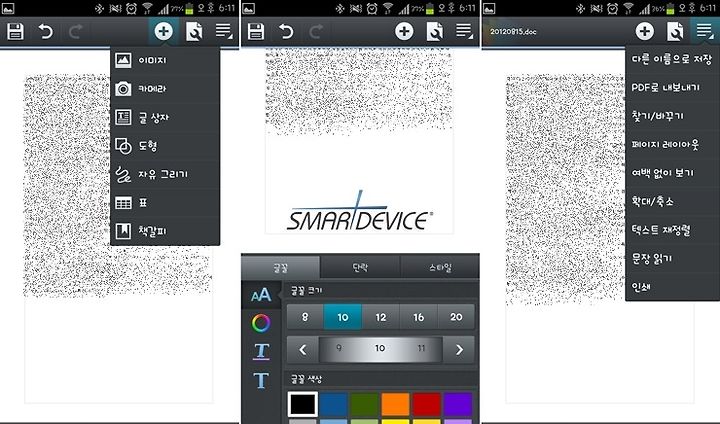
Task: Choose the orange font color swatch
Action: [395, 404]
